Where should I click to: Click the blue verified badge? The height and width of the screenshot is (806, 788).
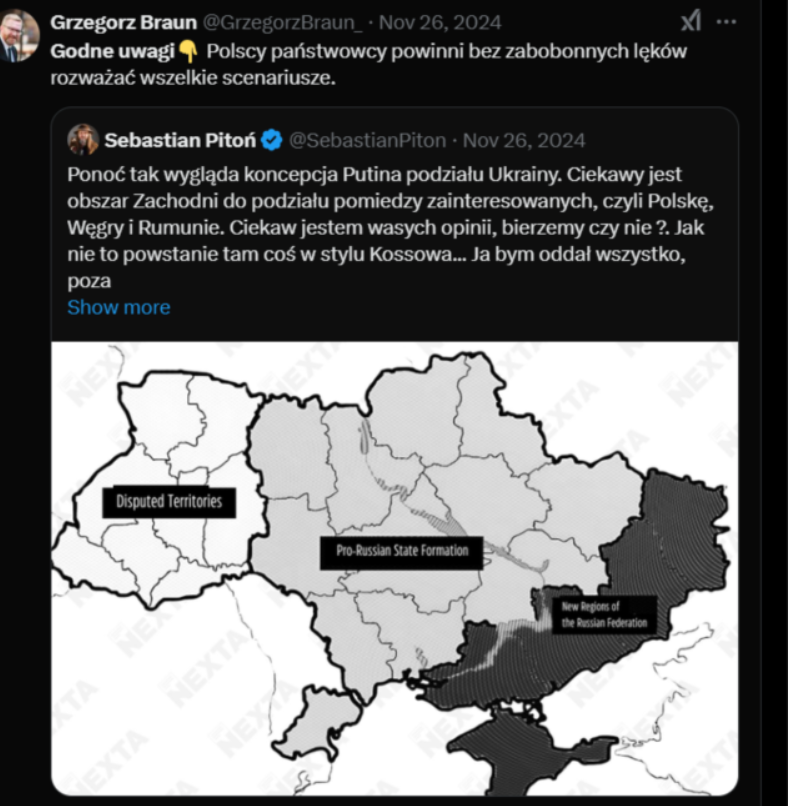272,140
